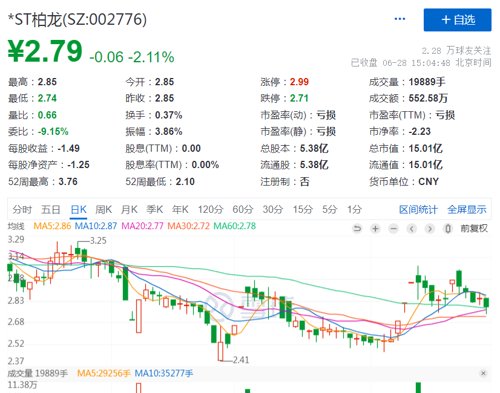Zoom out the chart with minus icon

394,229
